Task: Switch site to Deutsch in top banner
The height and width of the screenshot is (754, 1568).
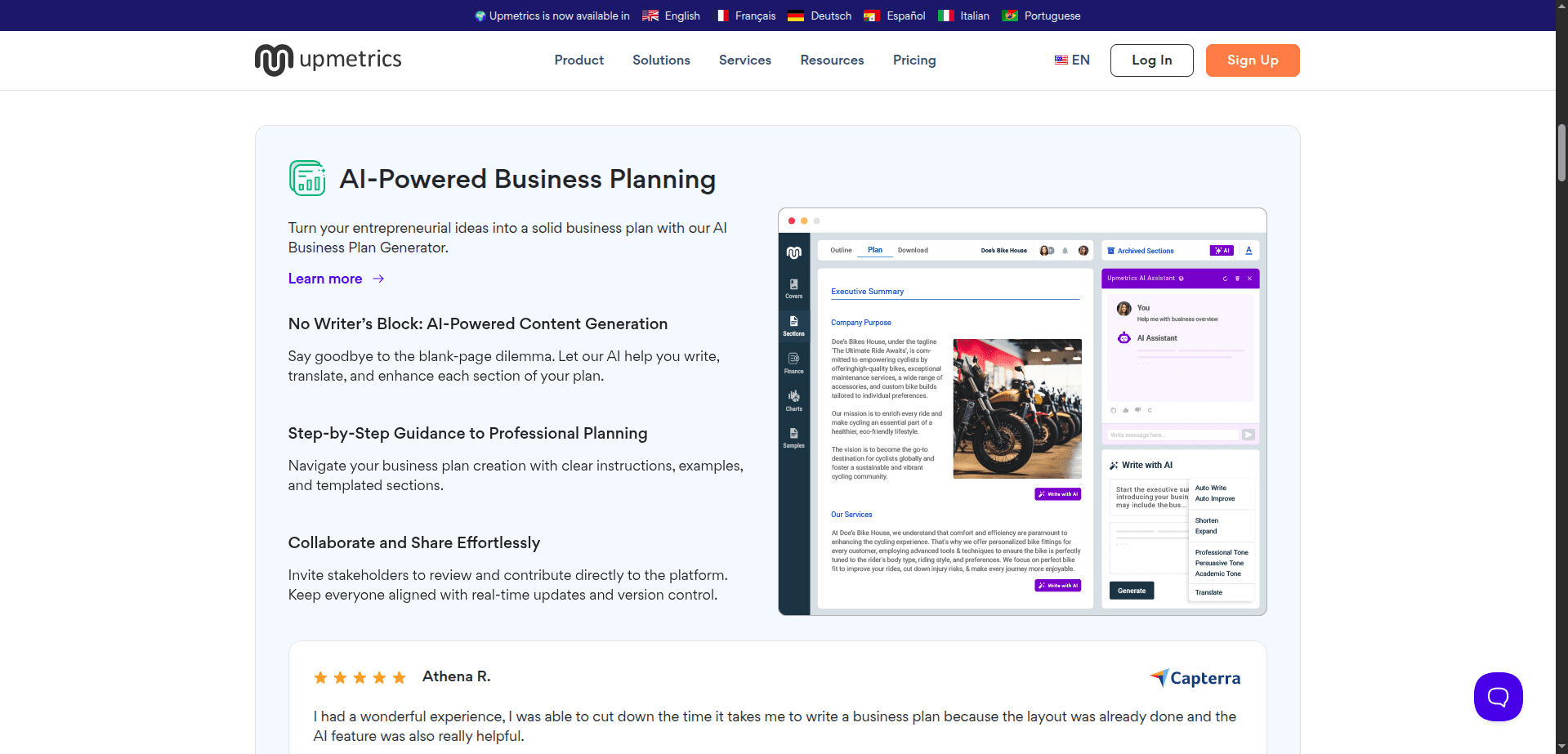Action: tap(820, 16)
